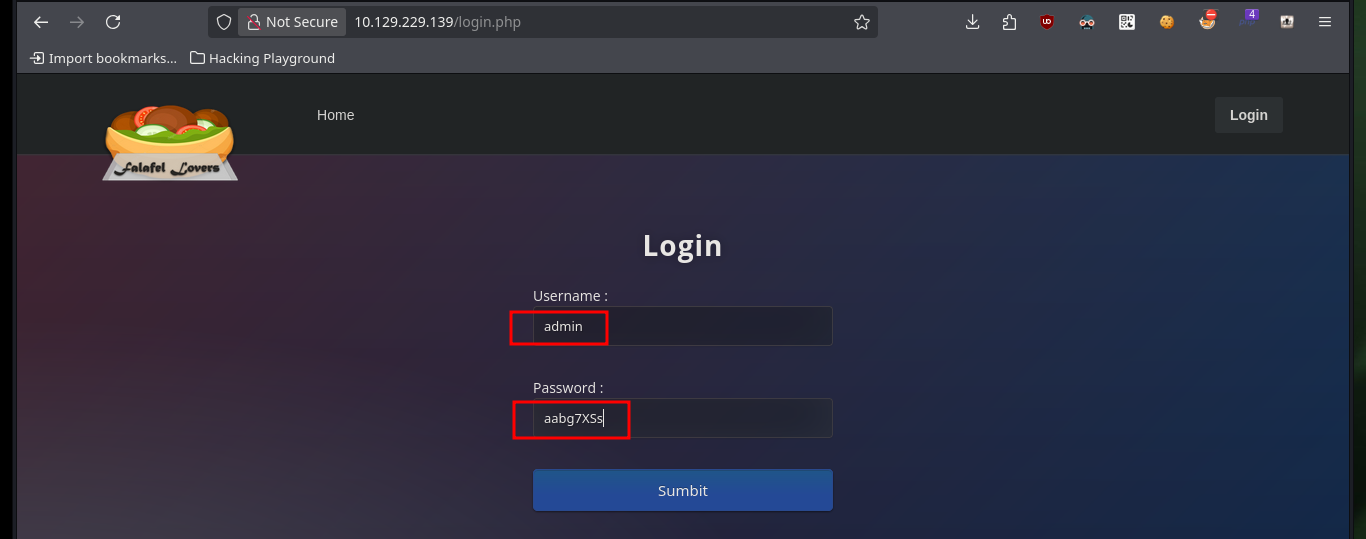Reload the login page
Screen dimensions: 1366x539
coord(113,22)
